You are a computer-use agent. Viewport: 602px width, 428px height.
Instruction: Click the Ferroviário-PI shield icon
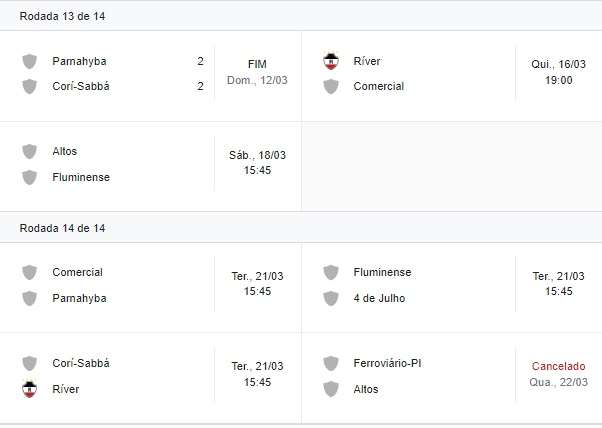coord(331,363)
